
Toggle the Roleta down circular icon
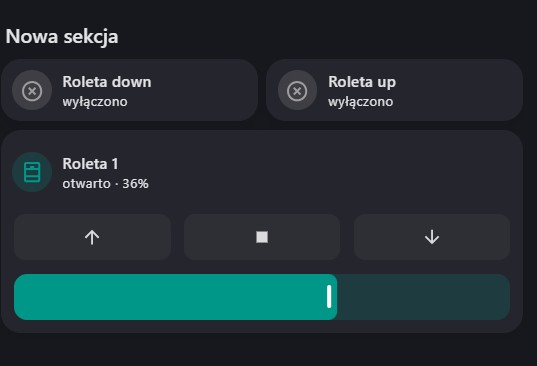point(32,91)
